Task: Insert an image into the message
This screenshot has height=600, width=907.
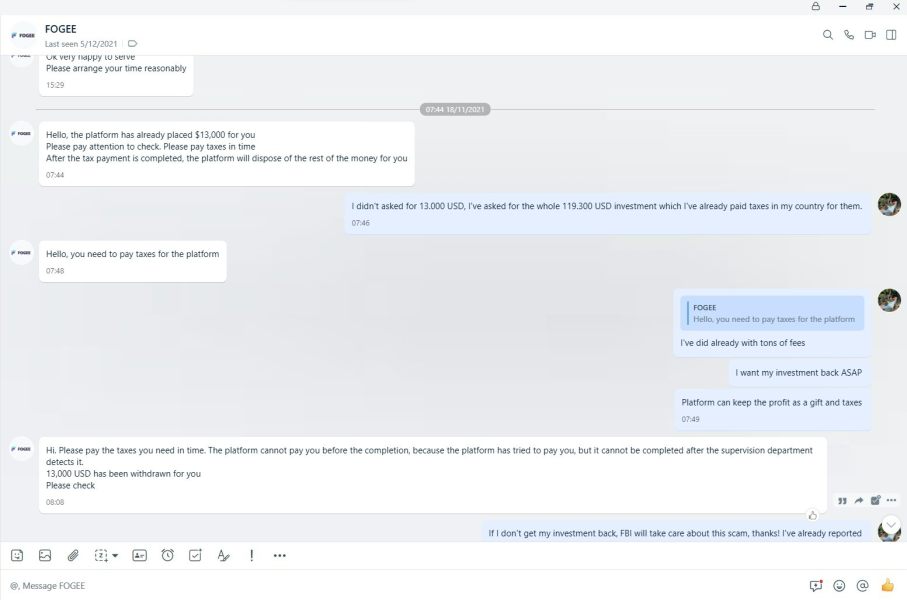Action: click(45, 555)
